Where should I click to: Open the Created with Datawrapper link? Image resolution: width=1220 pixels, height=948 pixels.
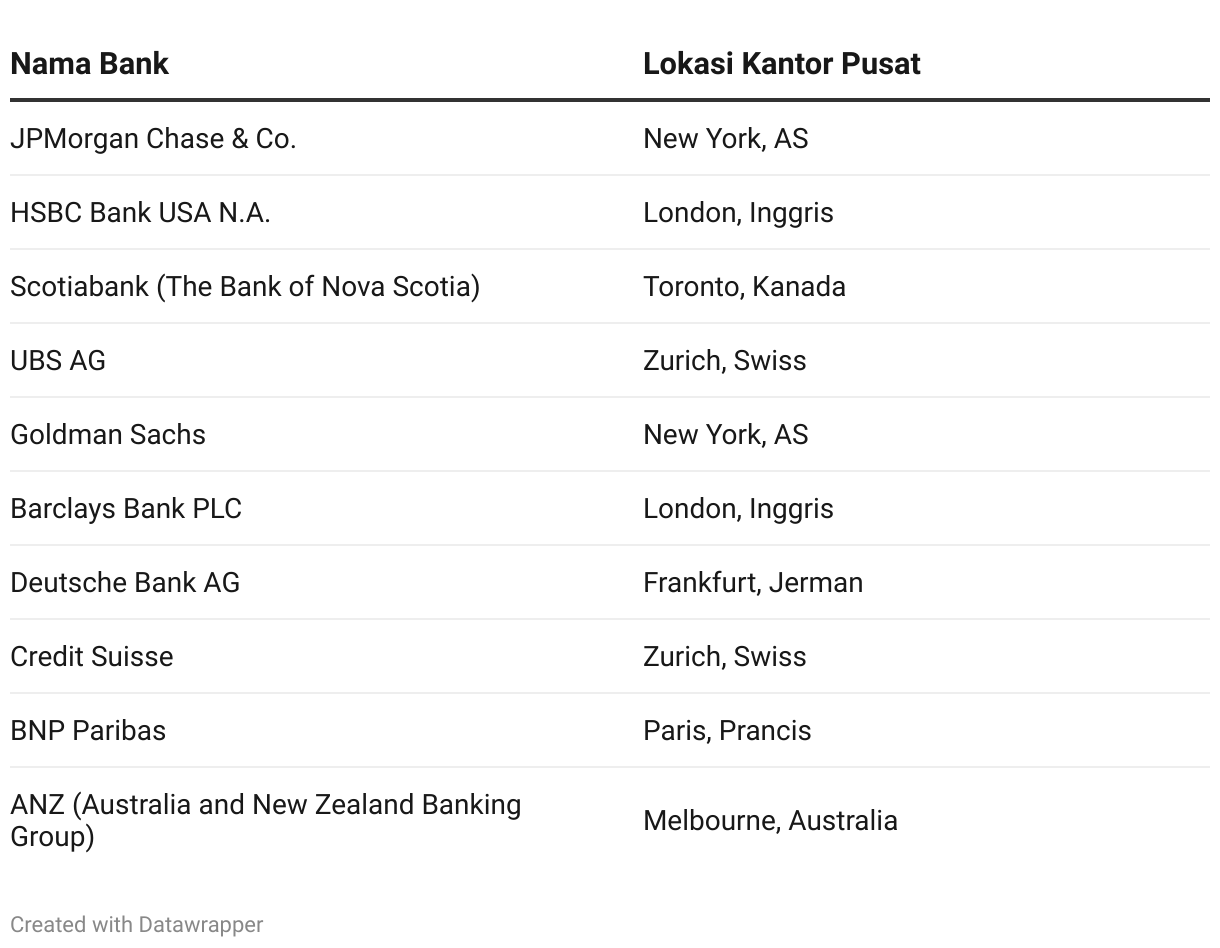(x=137, y=925)
